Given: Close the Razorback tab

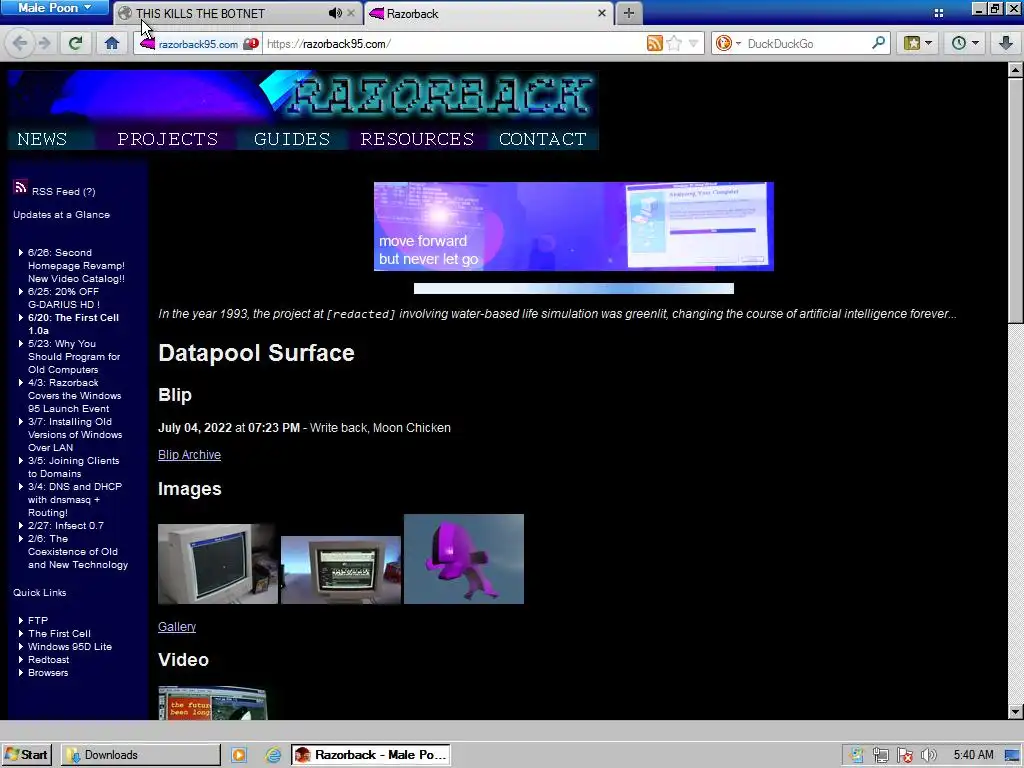Looking at the screenshot, I should pyautogui.click(x=601, y=13).
